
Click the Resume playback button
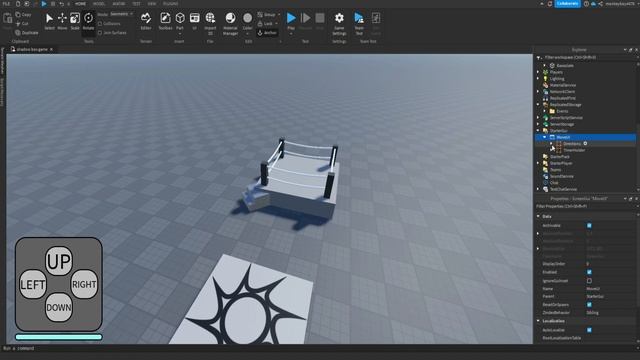point(305,18)
